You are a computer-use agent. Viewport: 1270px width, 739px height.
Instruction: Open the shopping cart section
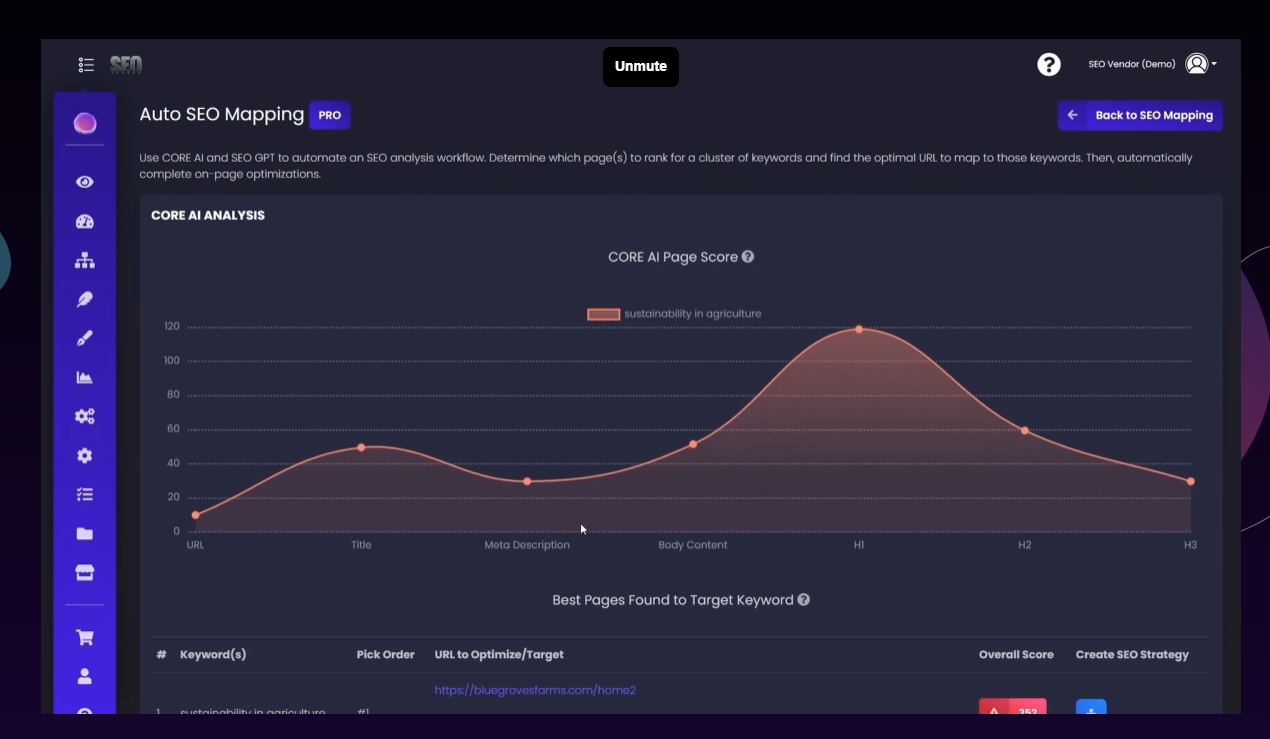[85, 636]
